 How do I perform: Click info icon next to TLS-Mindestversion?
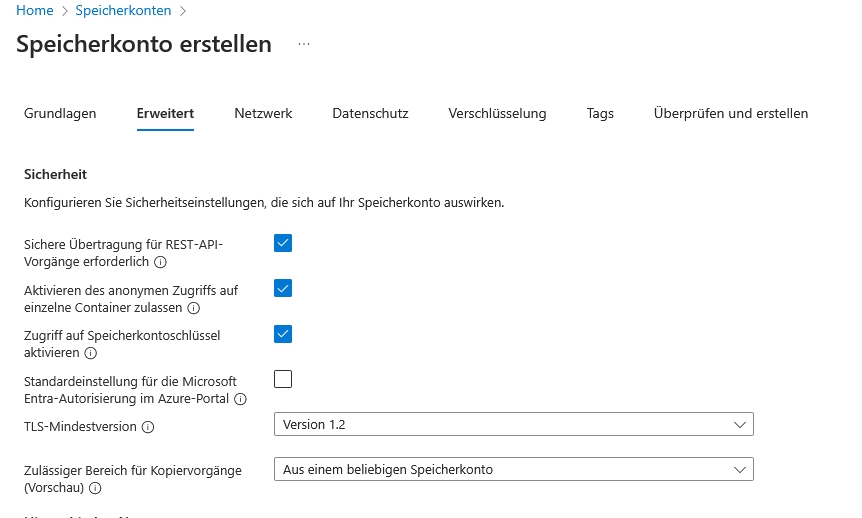[148, 427]
